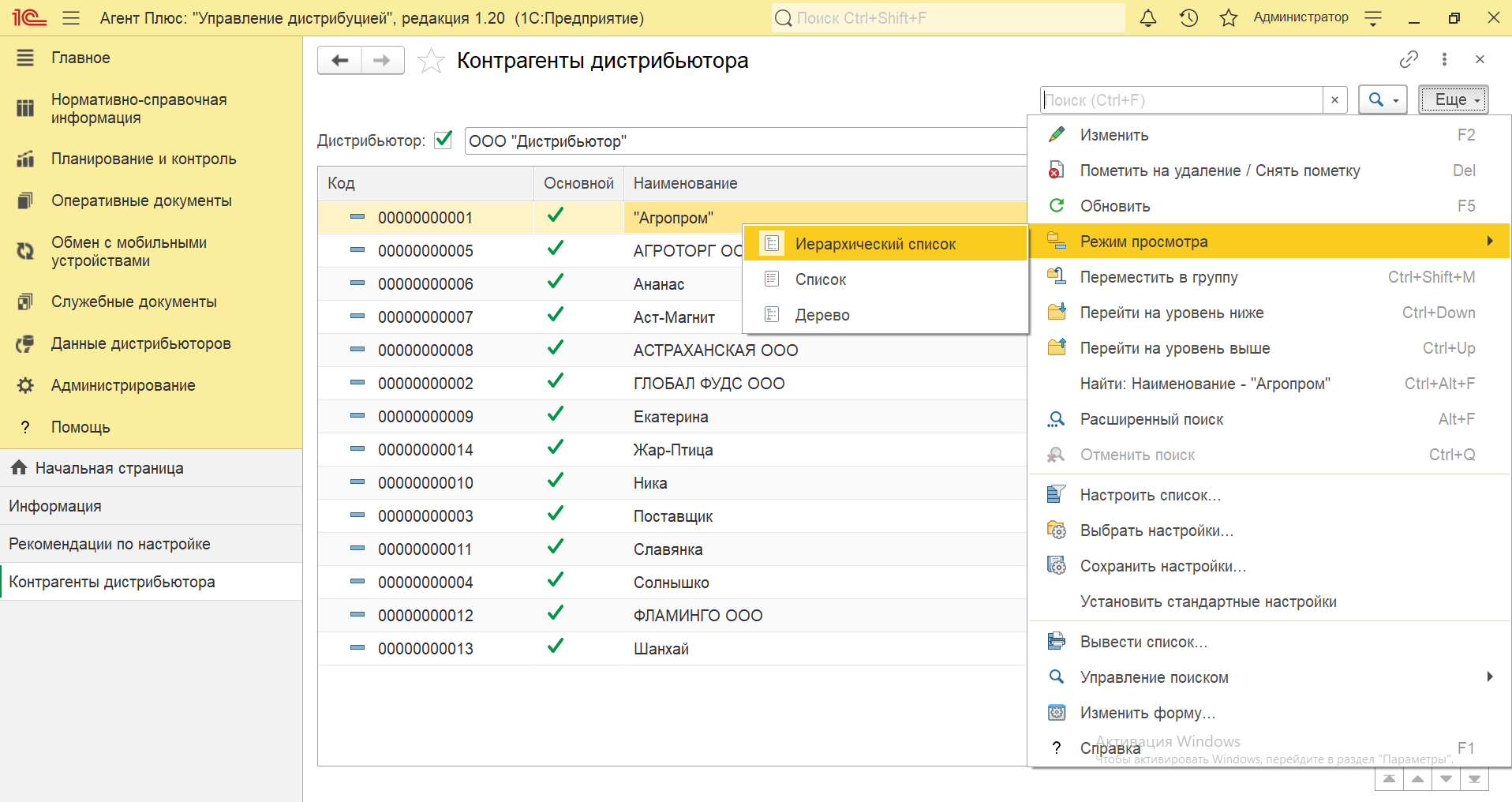Get link to this form icon
This screenshot has width=1512, height=802.
click(x=1409, y=59)
